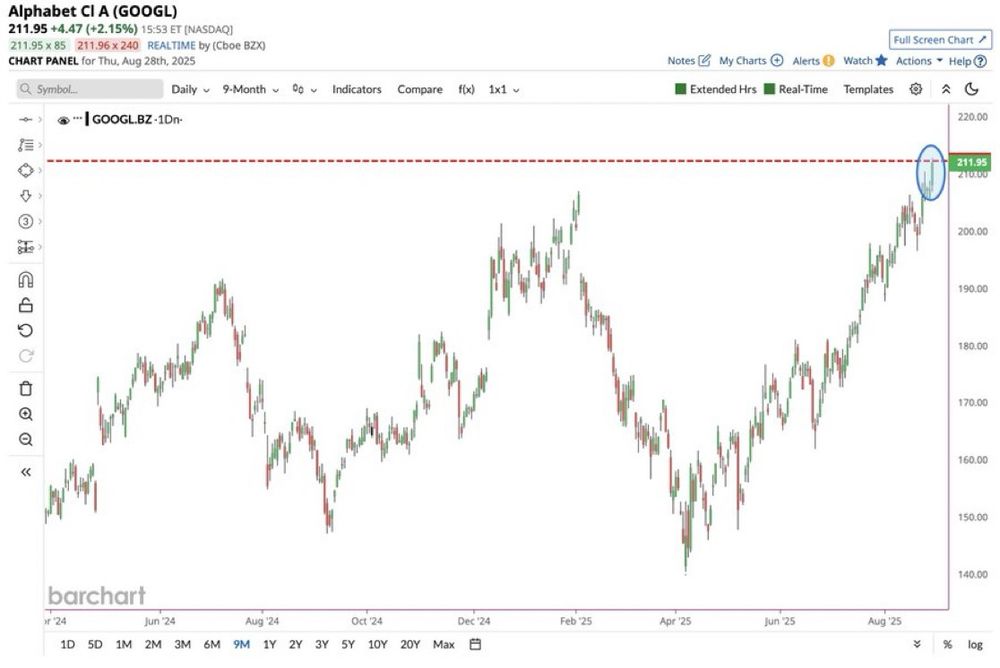Open the Daily frequency dropdown

click(x=190, y=89)
